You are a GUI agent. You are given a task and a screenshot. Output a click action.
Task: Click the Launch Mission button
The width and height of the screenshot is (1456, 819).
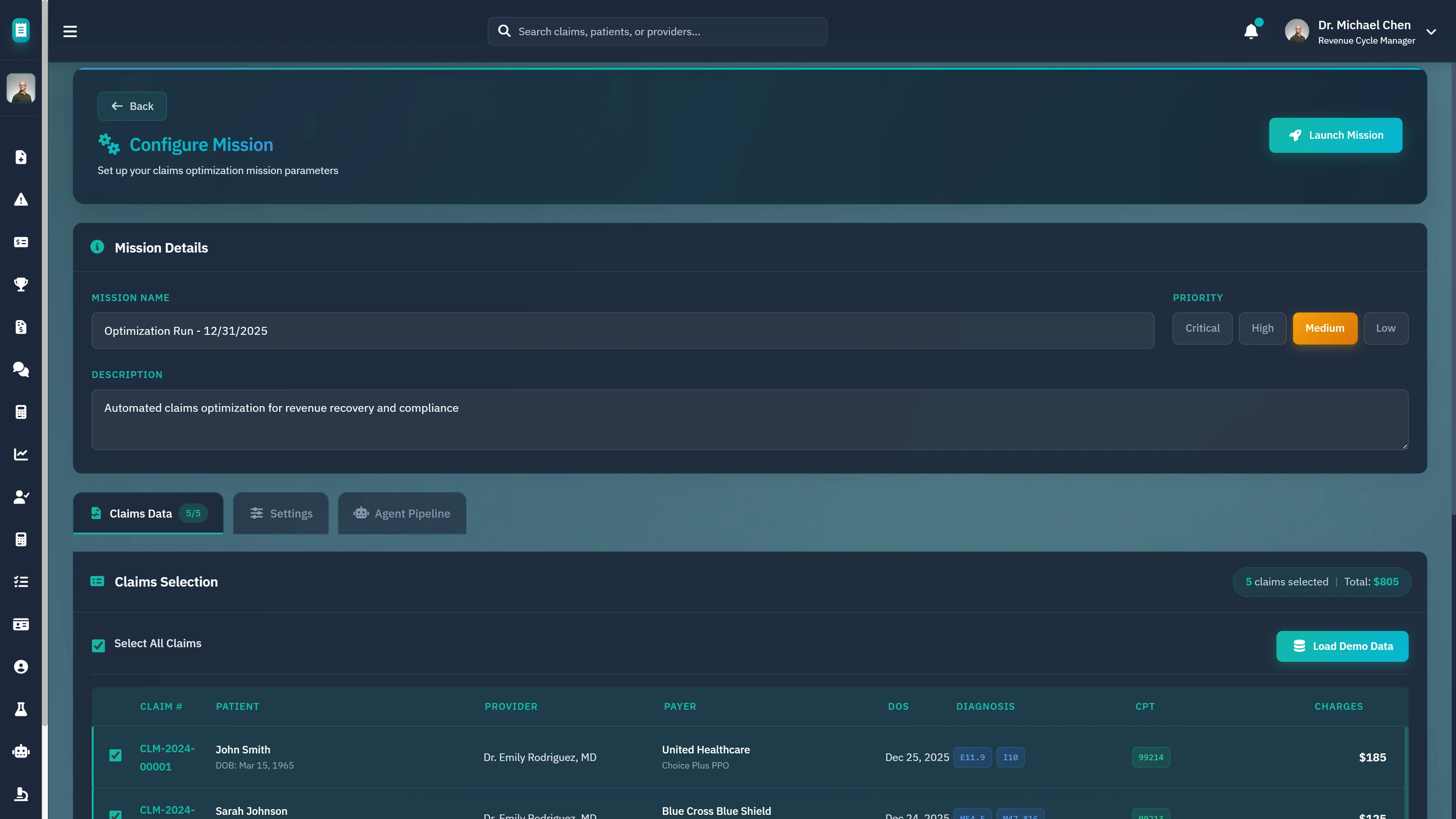[1335, 135]
